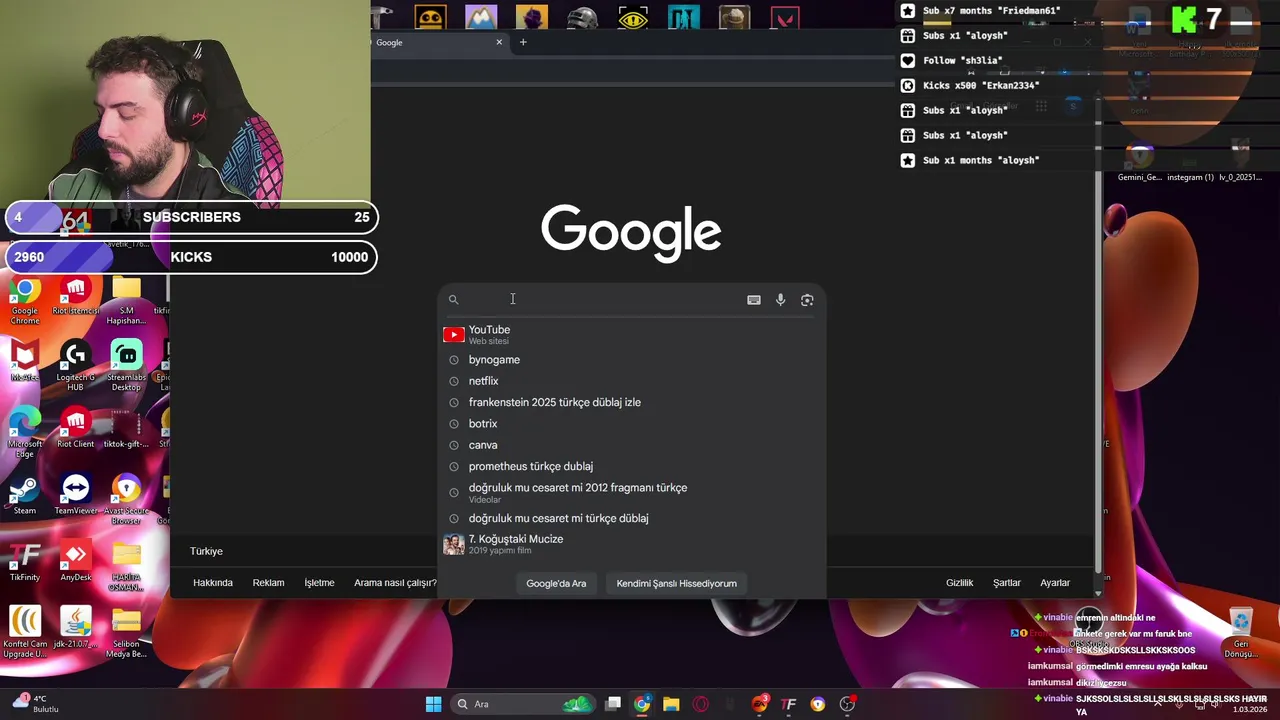Open jdk-21.0.7 installer on desktop

pos(75,627)
